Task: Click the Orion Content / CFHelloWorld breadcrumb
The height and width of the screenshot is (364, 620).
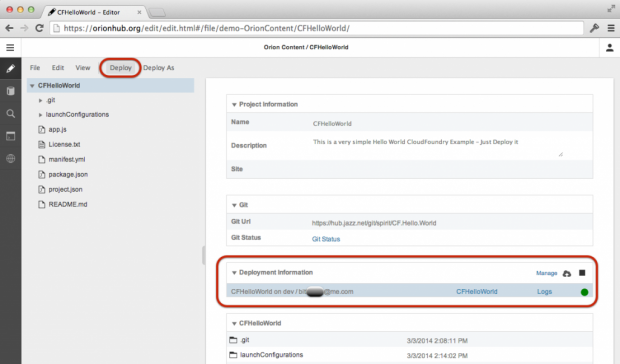Action: tap(306, 47)
